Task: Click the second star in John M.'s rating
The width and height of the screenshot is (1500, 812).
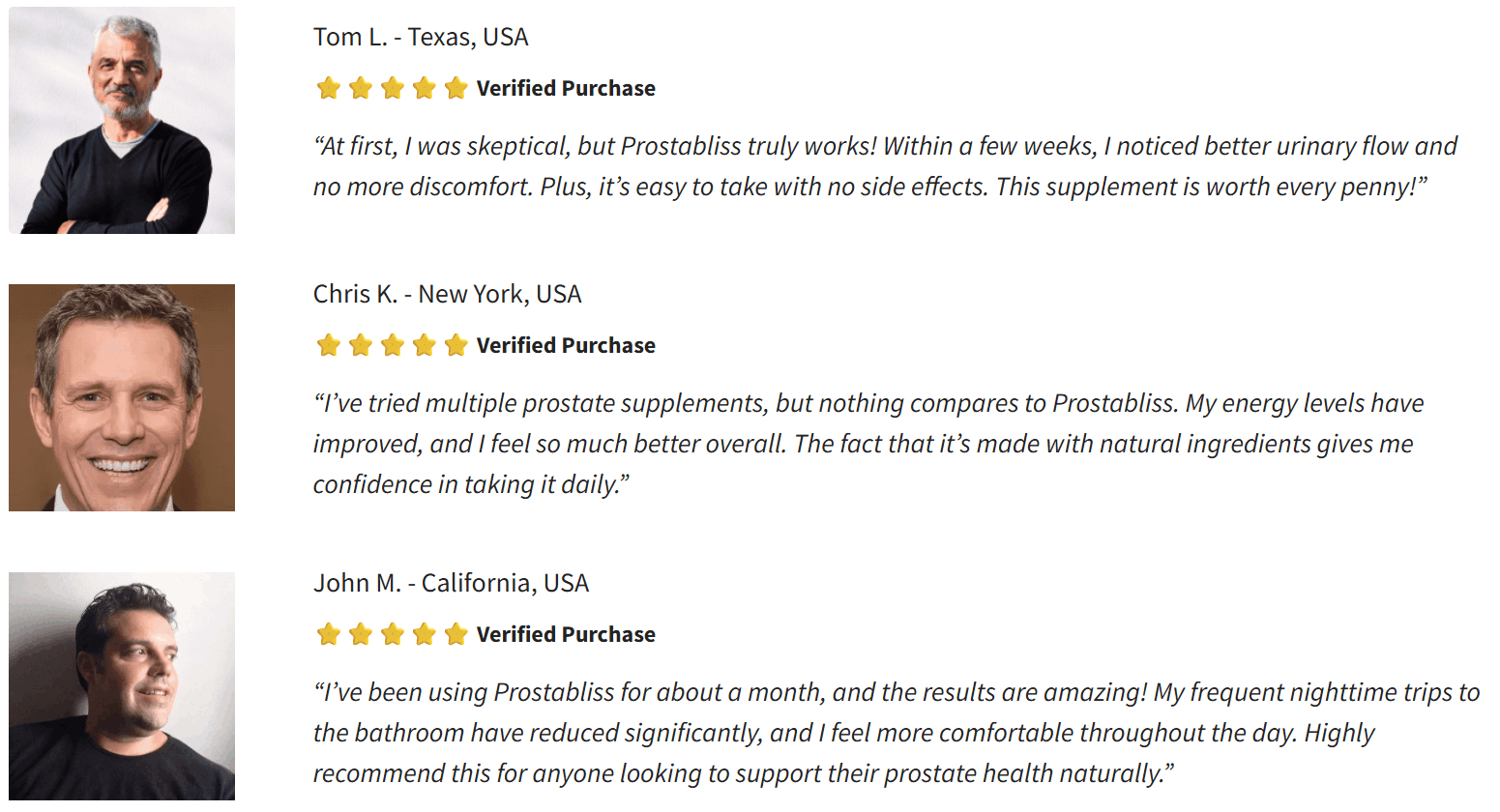Action: [361, 634]
